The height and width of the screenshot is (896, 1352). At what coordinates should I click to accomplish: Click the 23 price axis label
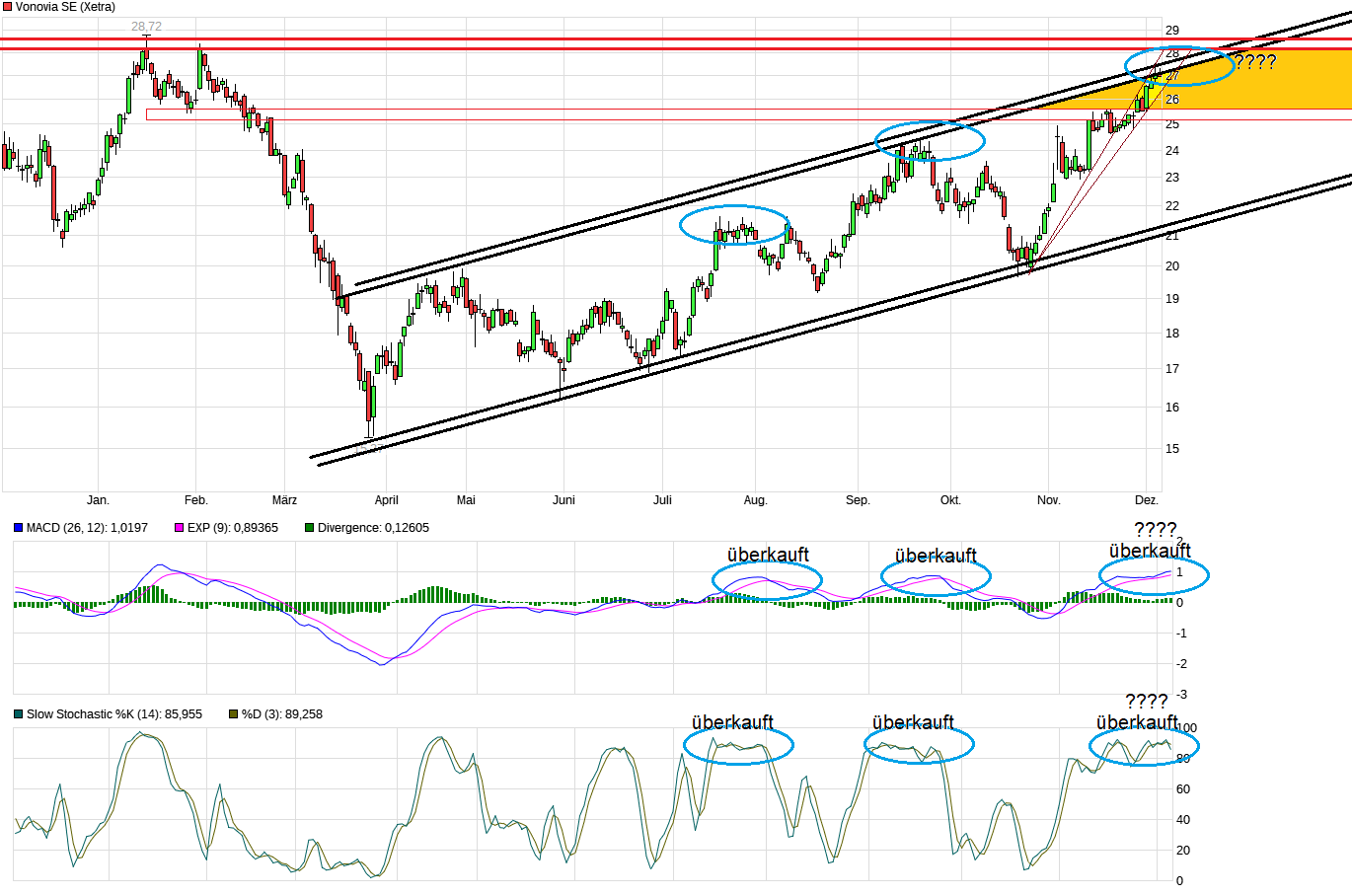click(x=1171, y=178)
